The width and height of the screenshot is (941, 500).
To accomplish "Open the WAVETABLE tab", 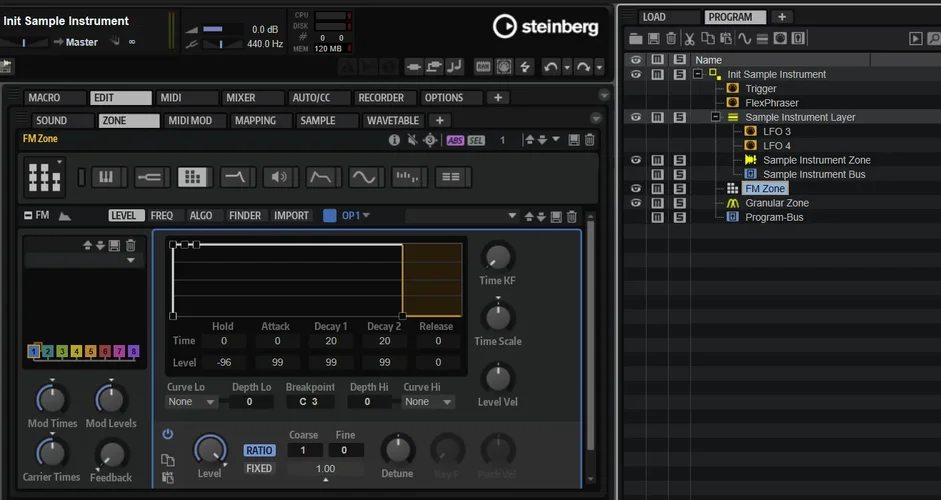I will click(x=392, y=121).
